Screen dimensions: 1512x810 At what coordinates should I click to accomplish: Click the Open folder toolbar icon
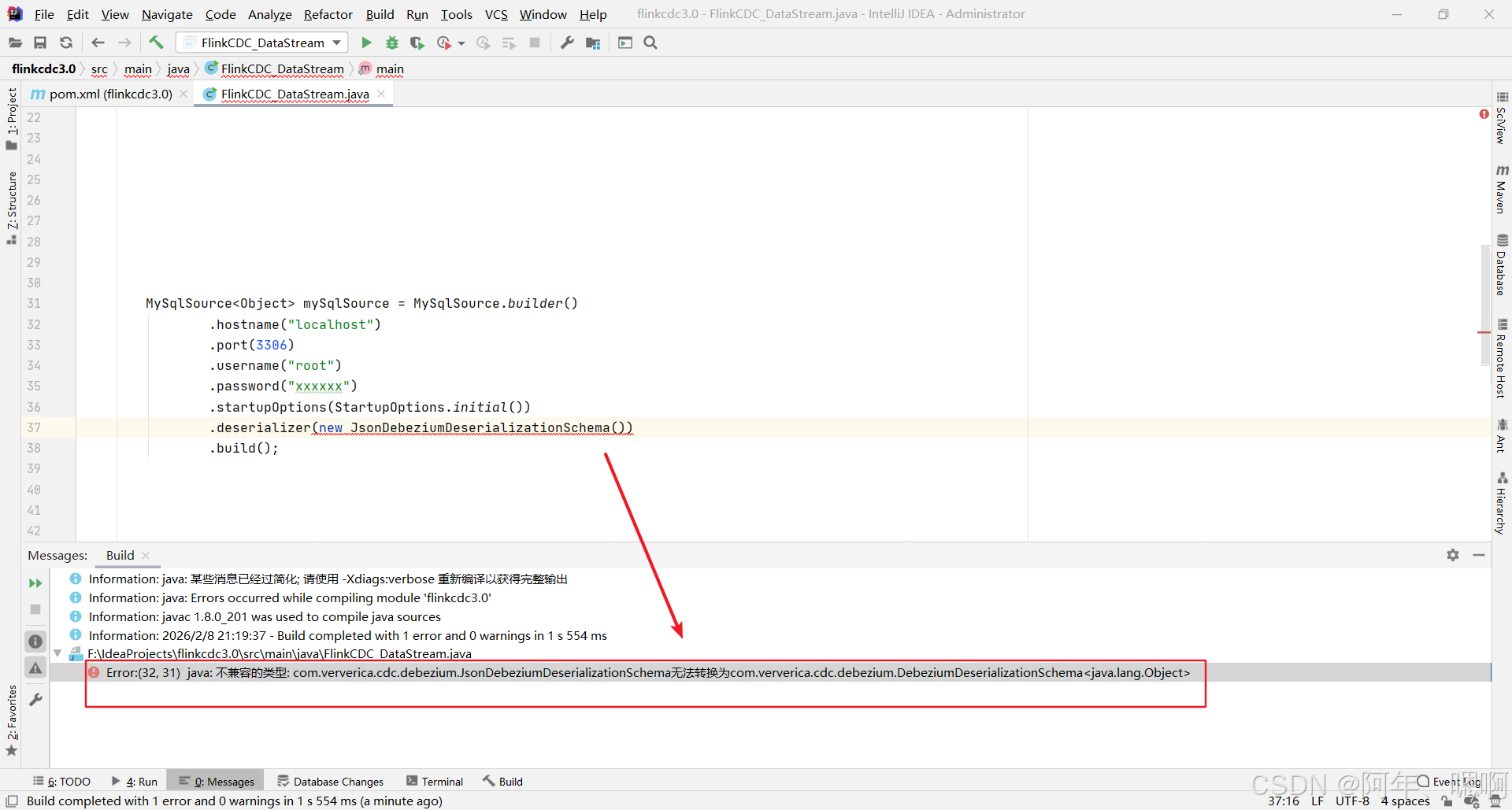tap(15, 43)
